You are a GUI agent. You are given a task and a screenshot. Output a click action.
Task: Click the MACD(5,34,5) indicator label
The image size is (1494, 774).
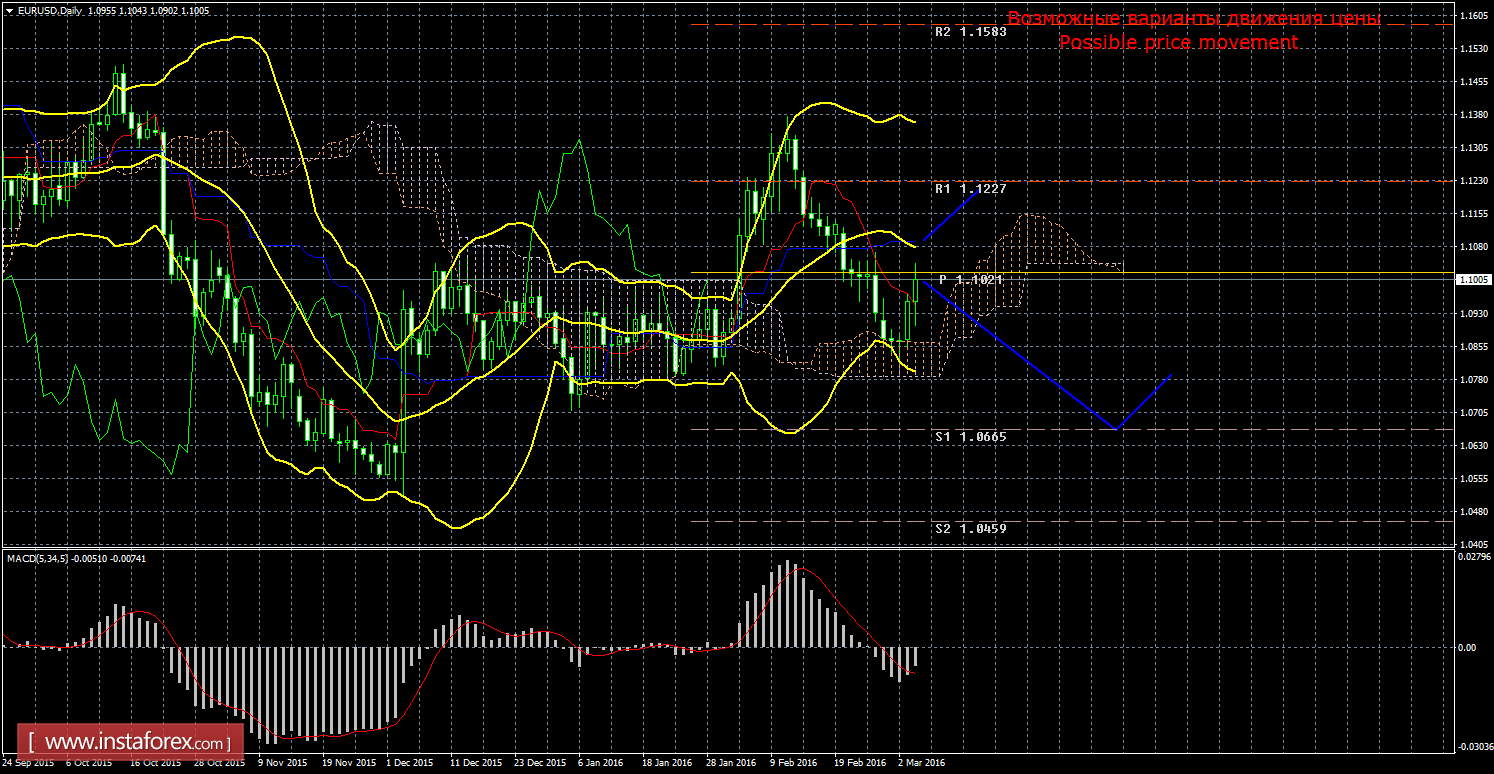tap(39, 558)
